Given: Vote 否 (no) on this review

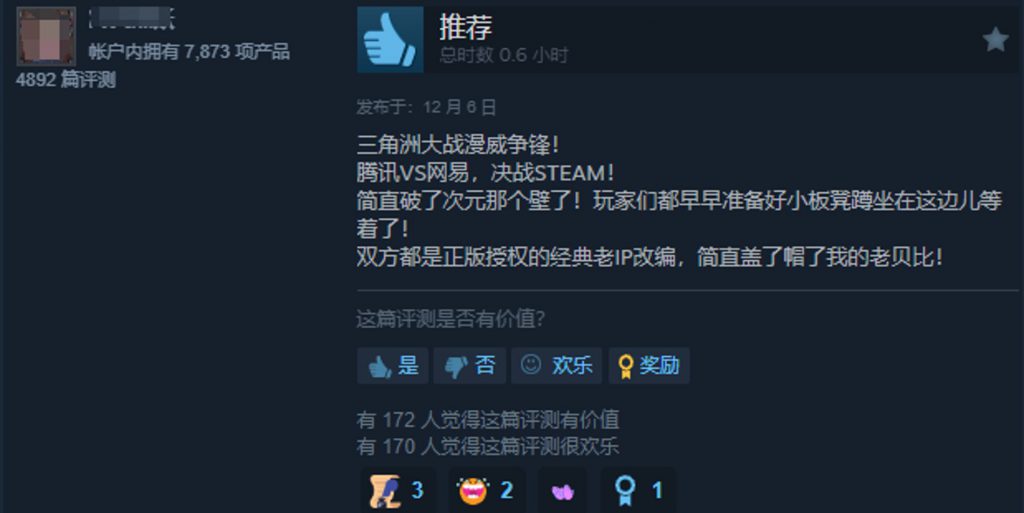Looking at the screenshot, I should click(469, 365).
